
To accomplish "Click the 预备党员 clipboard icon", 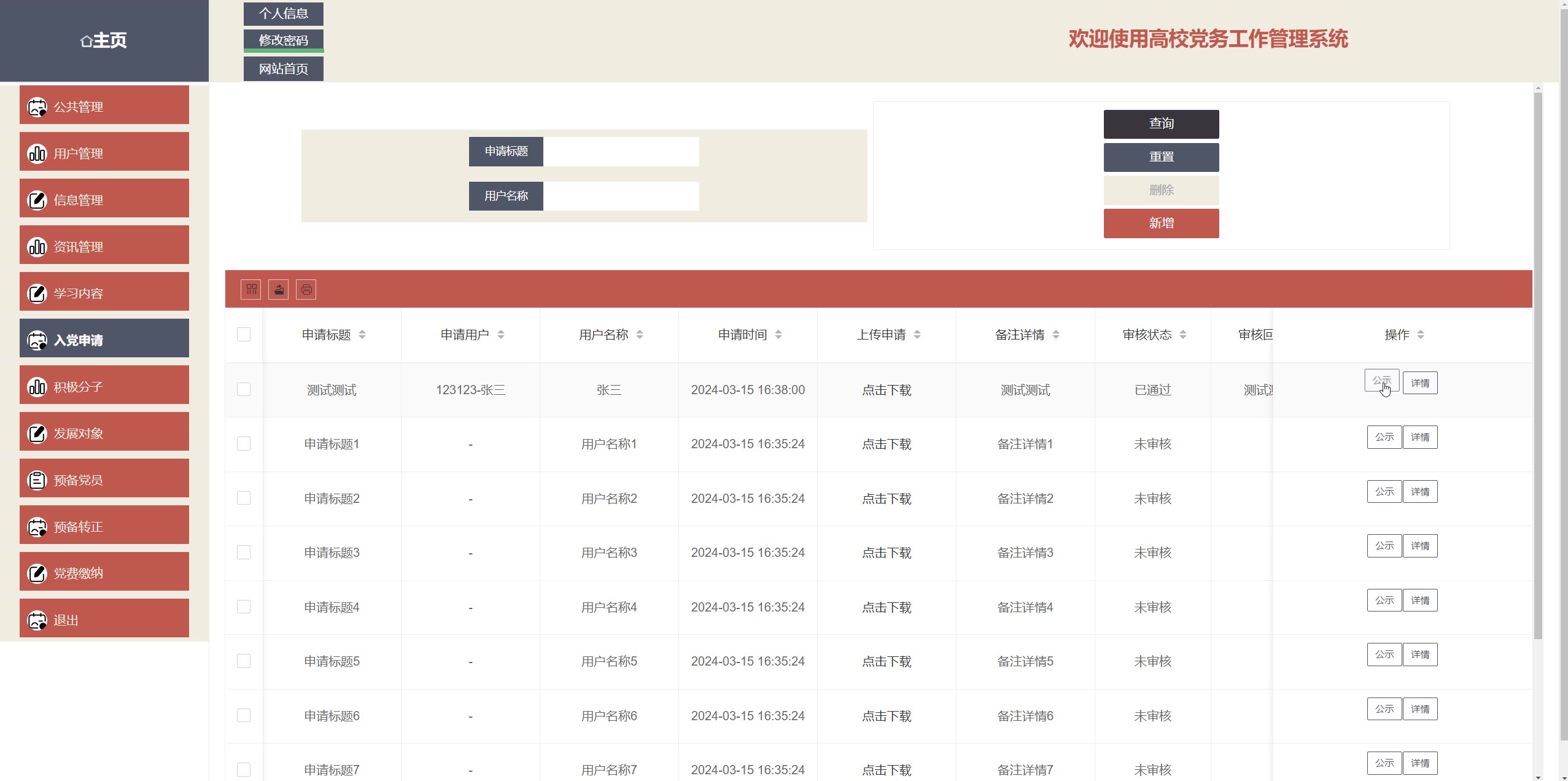I will click(x=37, y=480).
